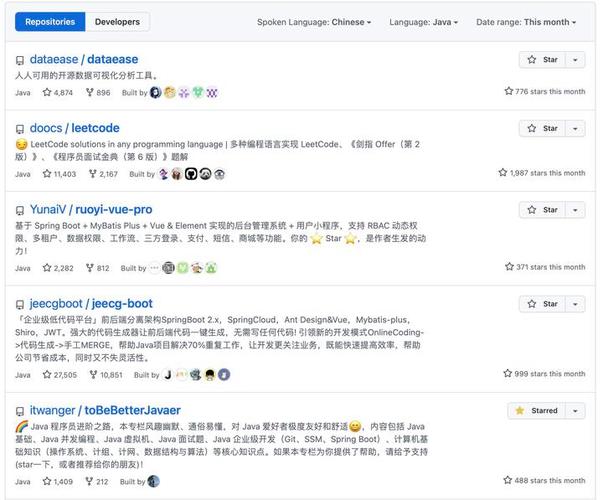Open Spoken Language: Chinese dropdown
The width and height of the screenshot is (603, 500).
pyautogui.click(x=314, y=22)
